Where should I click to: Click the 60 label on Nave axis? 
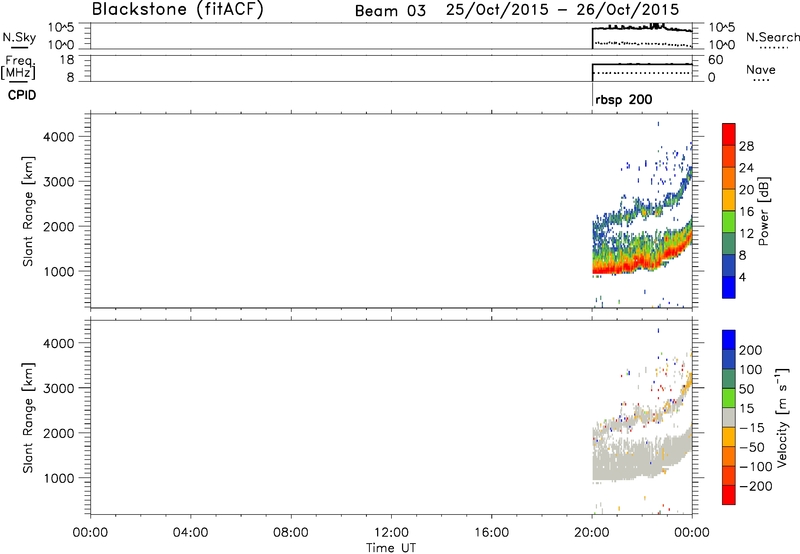[716, 60]
